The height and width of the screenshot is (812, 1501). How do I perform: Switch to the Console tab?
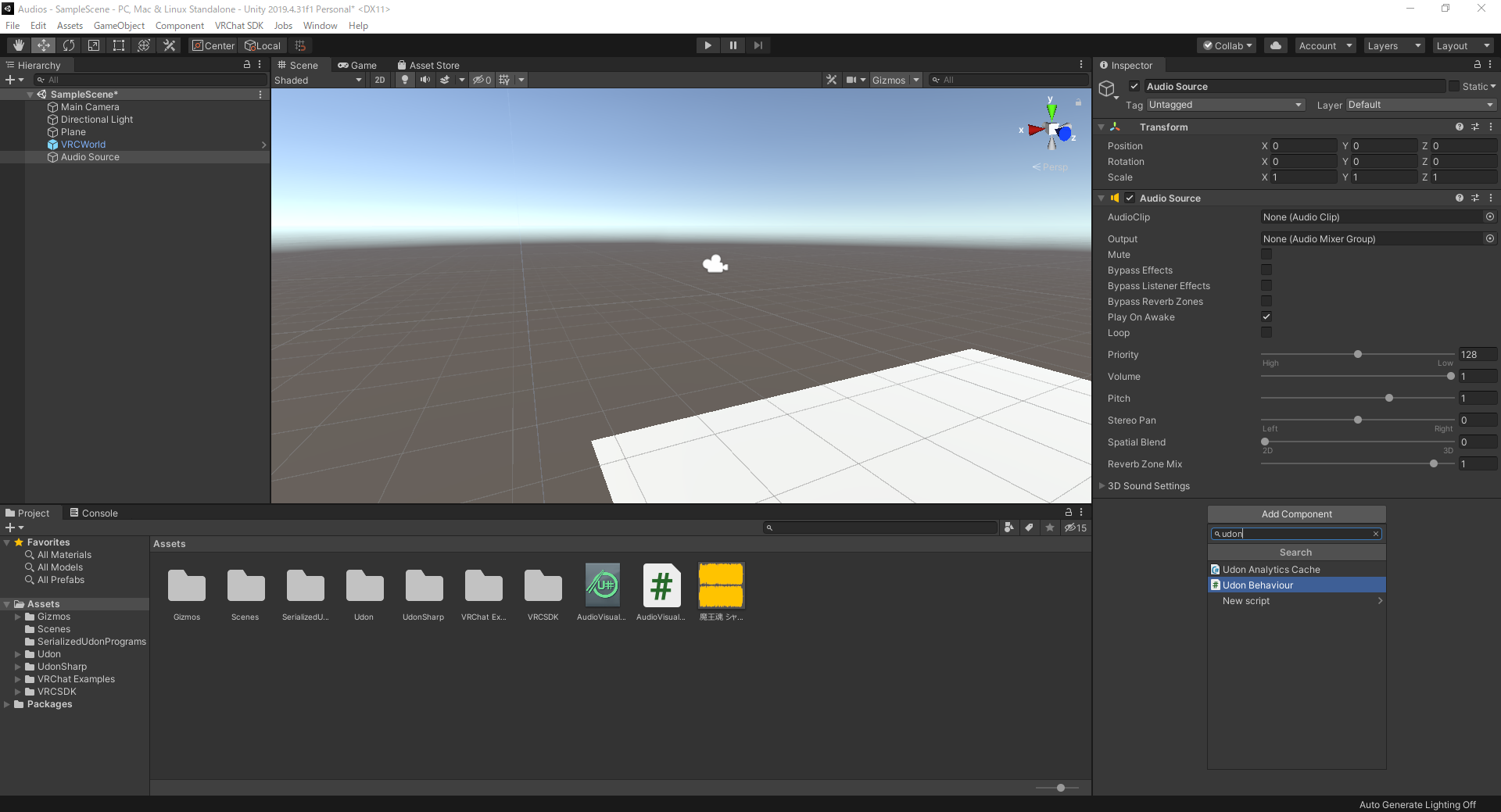pyautogui.click(x=94, y=513)
